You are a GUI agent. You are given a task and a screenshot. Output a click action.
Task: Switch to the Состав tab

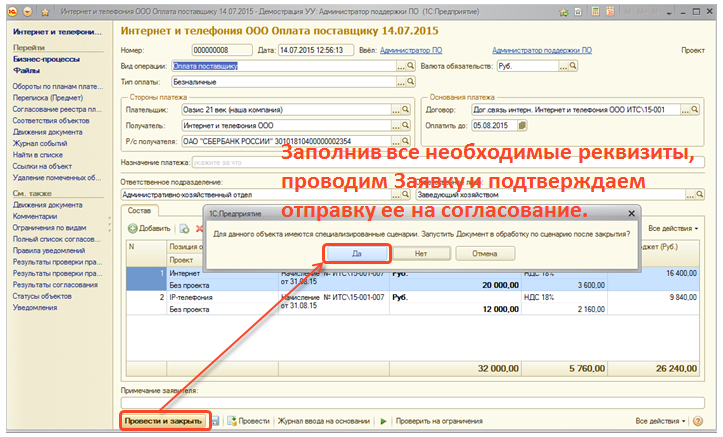pos(140,209)
